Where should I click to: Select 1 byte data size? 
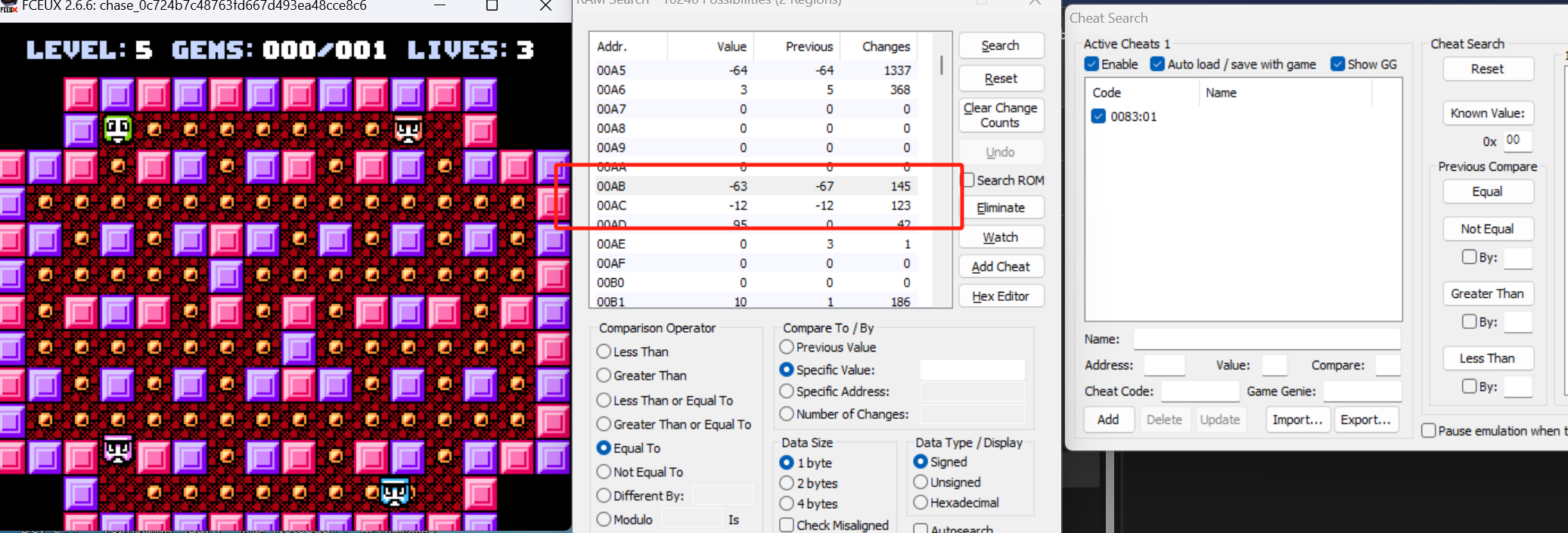787,463
